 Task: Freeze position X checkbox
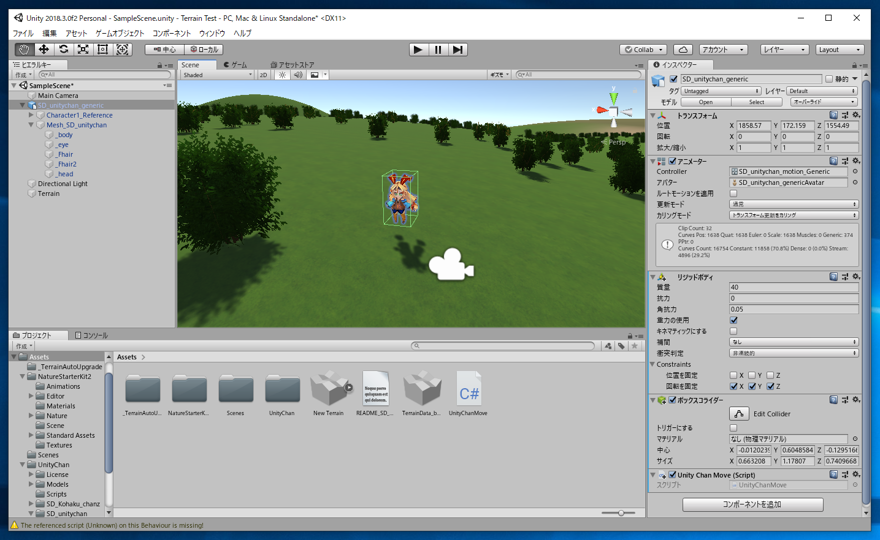tap(734, 375)
